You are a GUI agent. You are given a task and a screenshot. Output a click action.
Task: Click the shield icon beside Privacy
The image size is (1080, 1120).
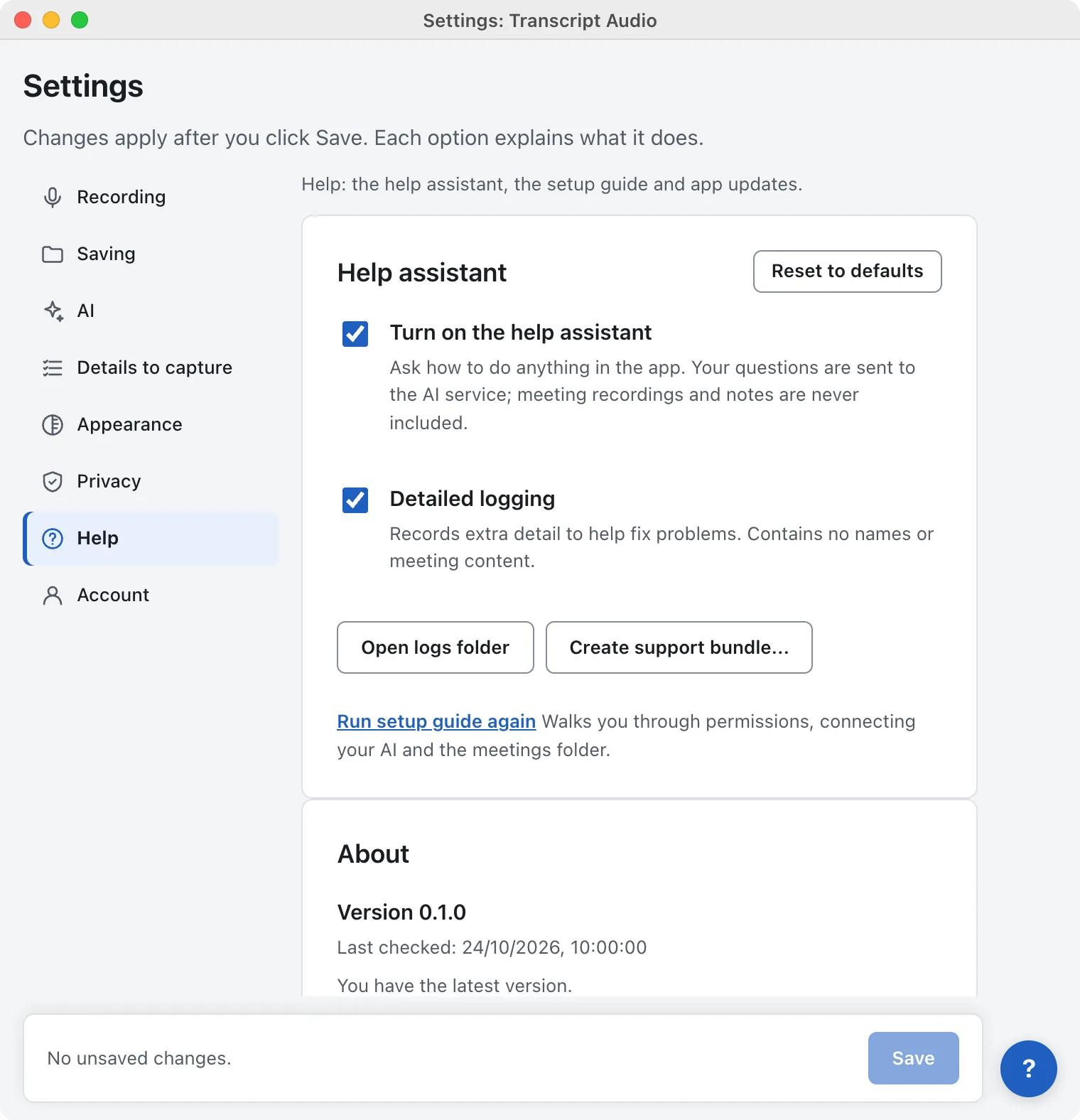coord(53,481)
